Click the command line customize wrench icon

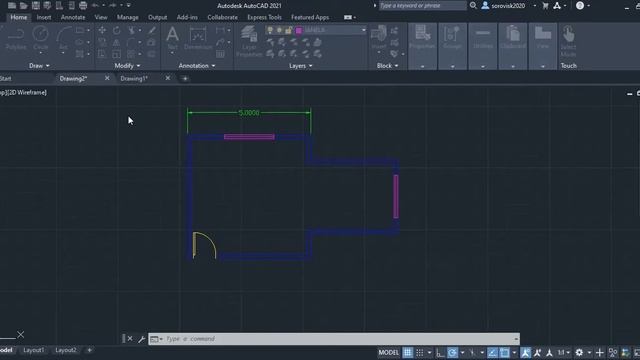coord(141,339)
